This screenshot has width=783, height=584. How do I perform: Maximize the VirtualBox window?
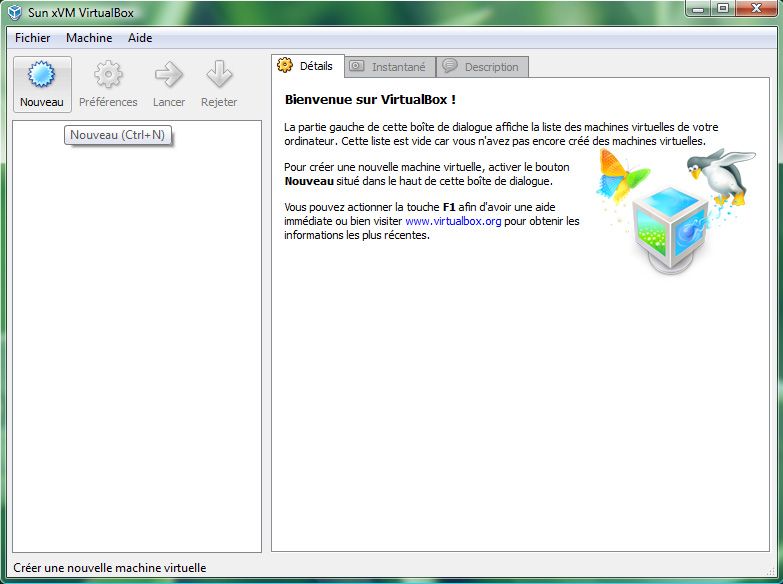click(x=723, y=8)
